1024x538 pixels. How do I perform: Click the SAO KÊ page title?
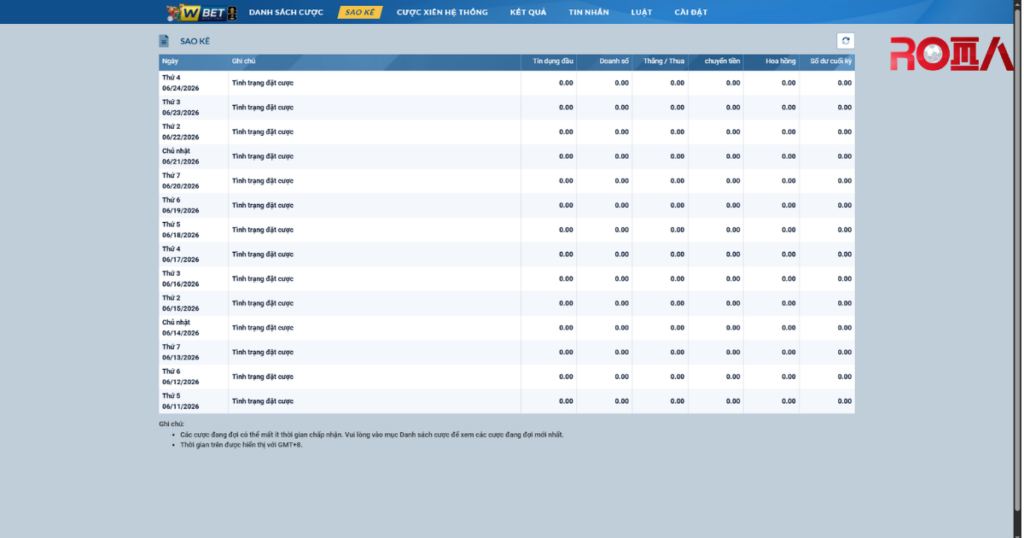[x=195, y=41]
